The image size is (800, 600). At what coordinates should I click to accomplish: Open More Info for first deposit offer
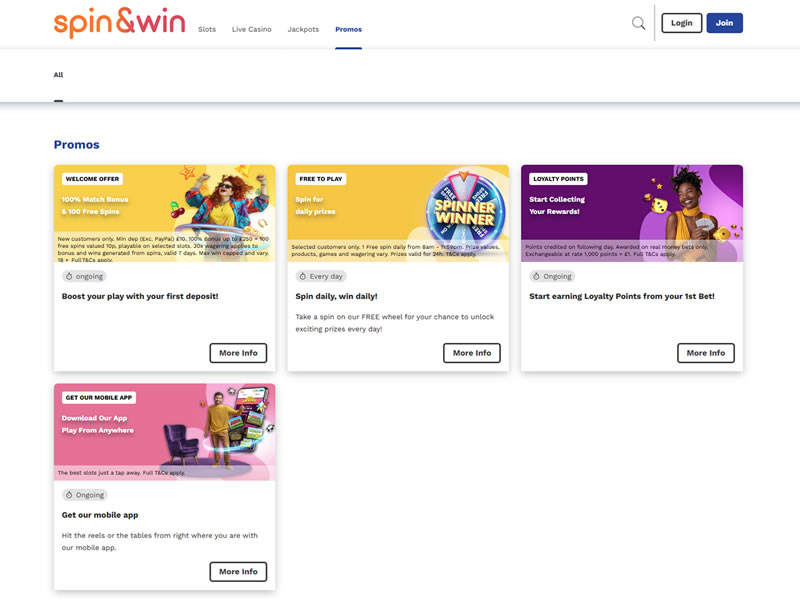[x=238, y=353]
